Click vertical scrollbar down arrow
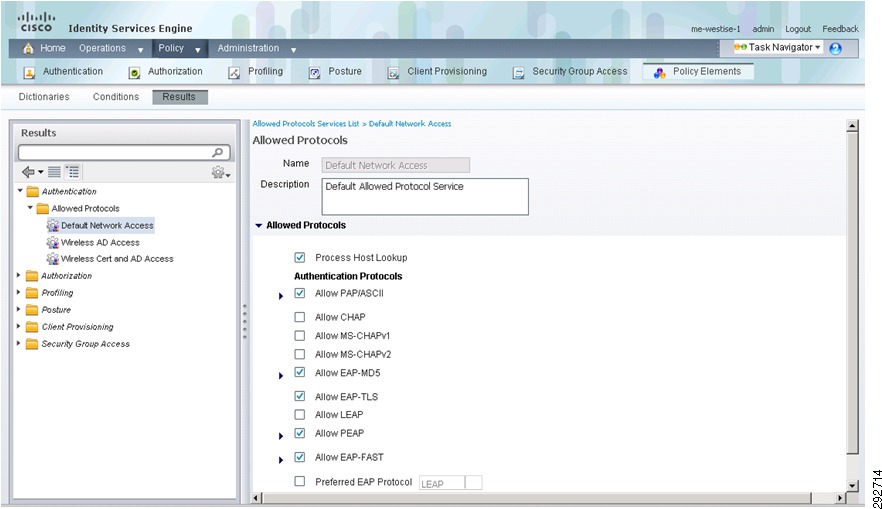This screenshot has height=509, width=882. point(852,485)
